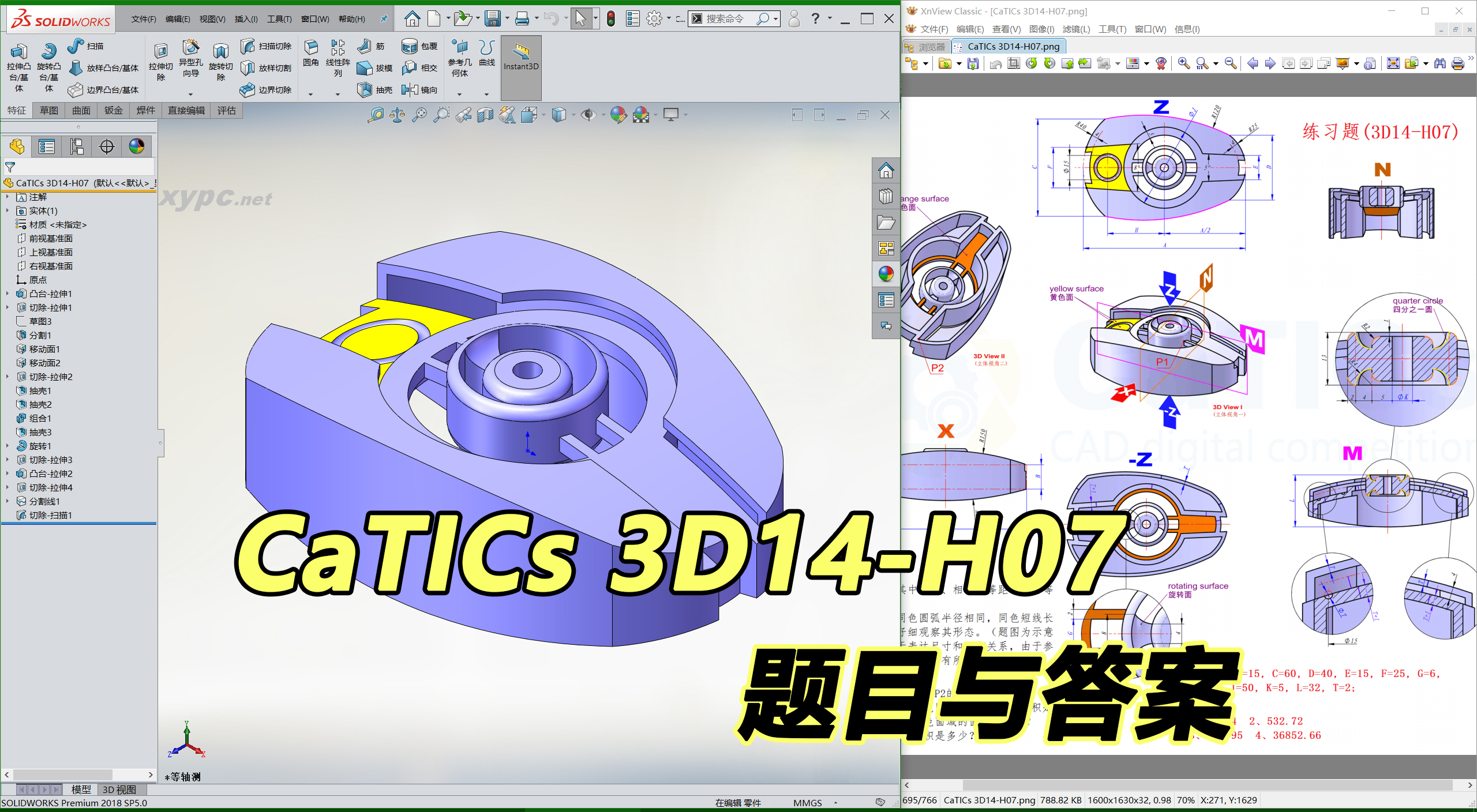Click the Extruded Boss/Base (拉伸凸台/基体) tool
Image resolution: width=1477 pixels, height=812 pixels.
tap(18, 67)
